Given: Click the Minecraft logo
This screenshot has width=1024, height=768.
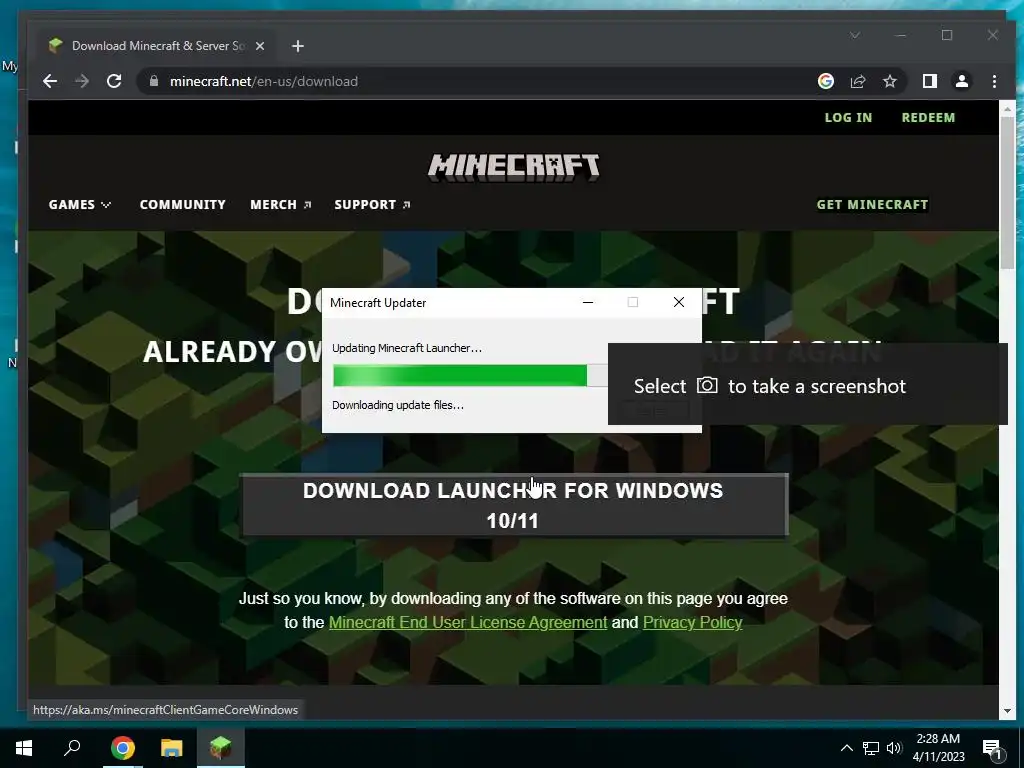Looking at the screenshot, I should pyautogui.click(x=513, y=167).
